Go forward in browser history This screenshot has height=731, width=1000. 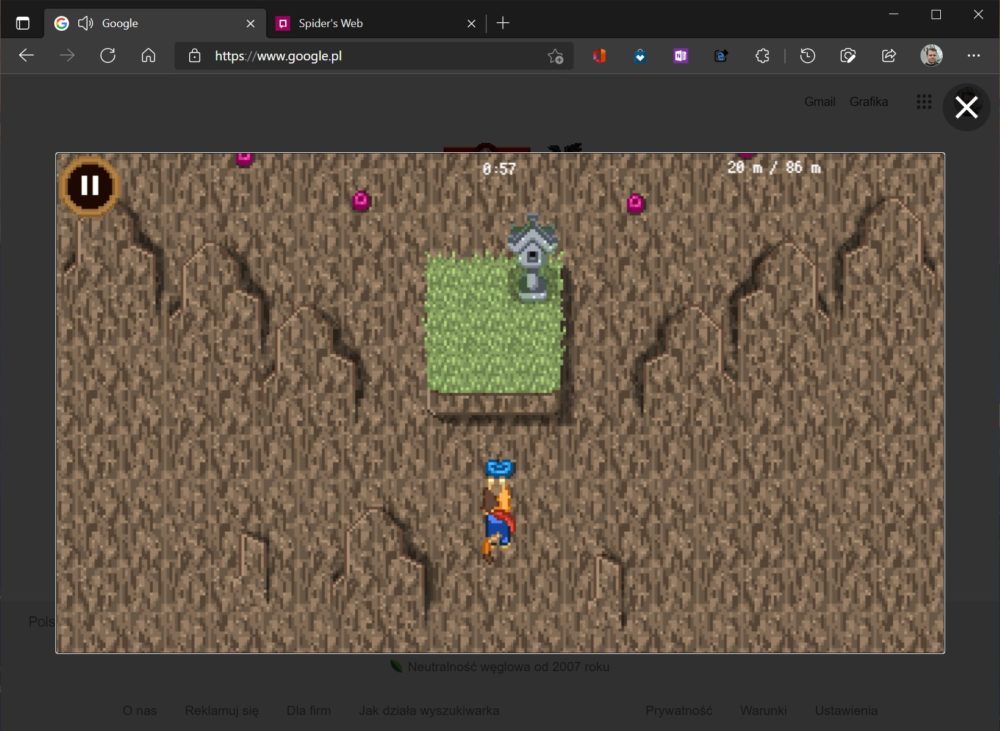[x=67, y=55]
